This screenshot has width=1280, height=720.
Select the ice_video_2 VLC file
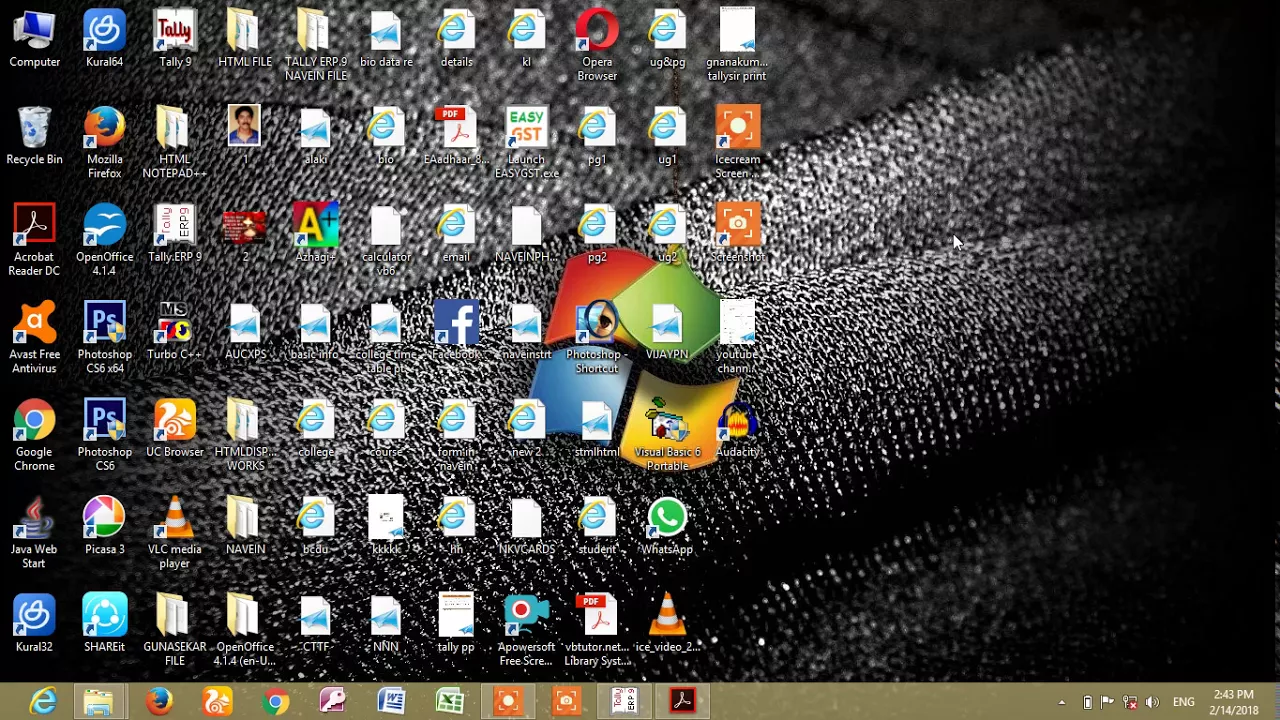pyautogui.click(x=667, y=624)
